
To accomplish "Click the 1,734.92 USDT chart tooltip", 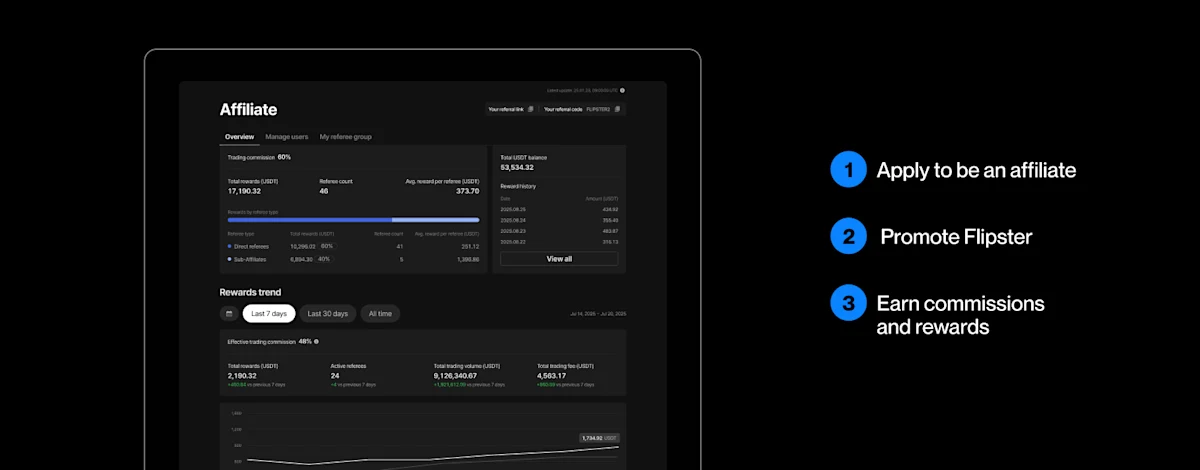I will click(600, 438).
